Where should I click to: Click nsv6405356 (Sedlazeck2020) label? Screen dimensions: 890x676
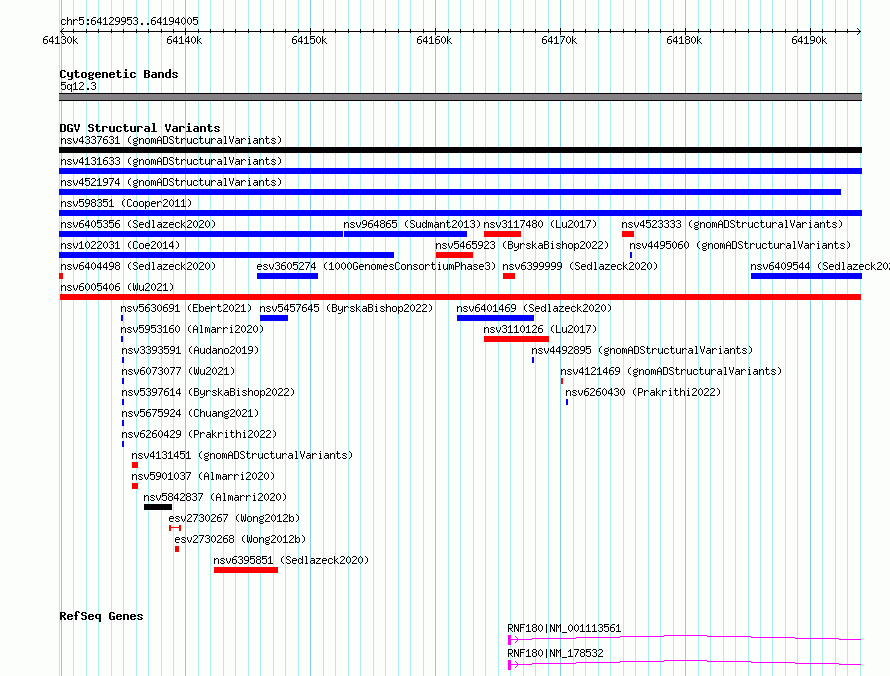(x=138, y=224)
